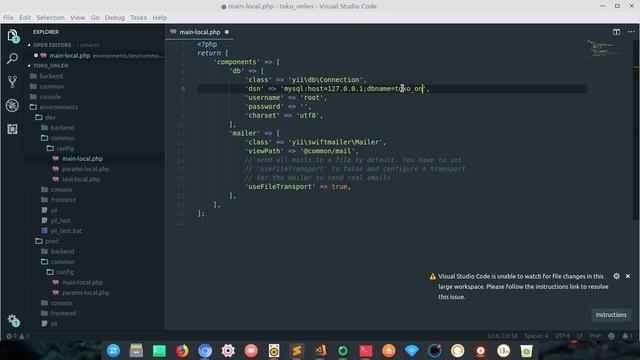Open the File menu
This screenshot has width=640, height=360.
8,18
